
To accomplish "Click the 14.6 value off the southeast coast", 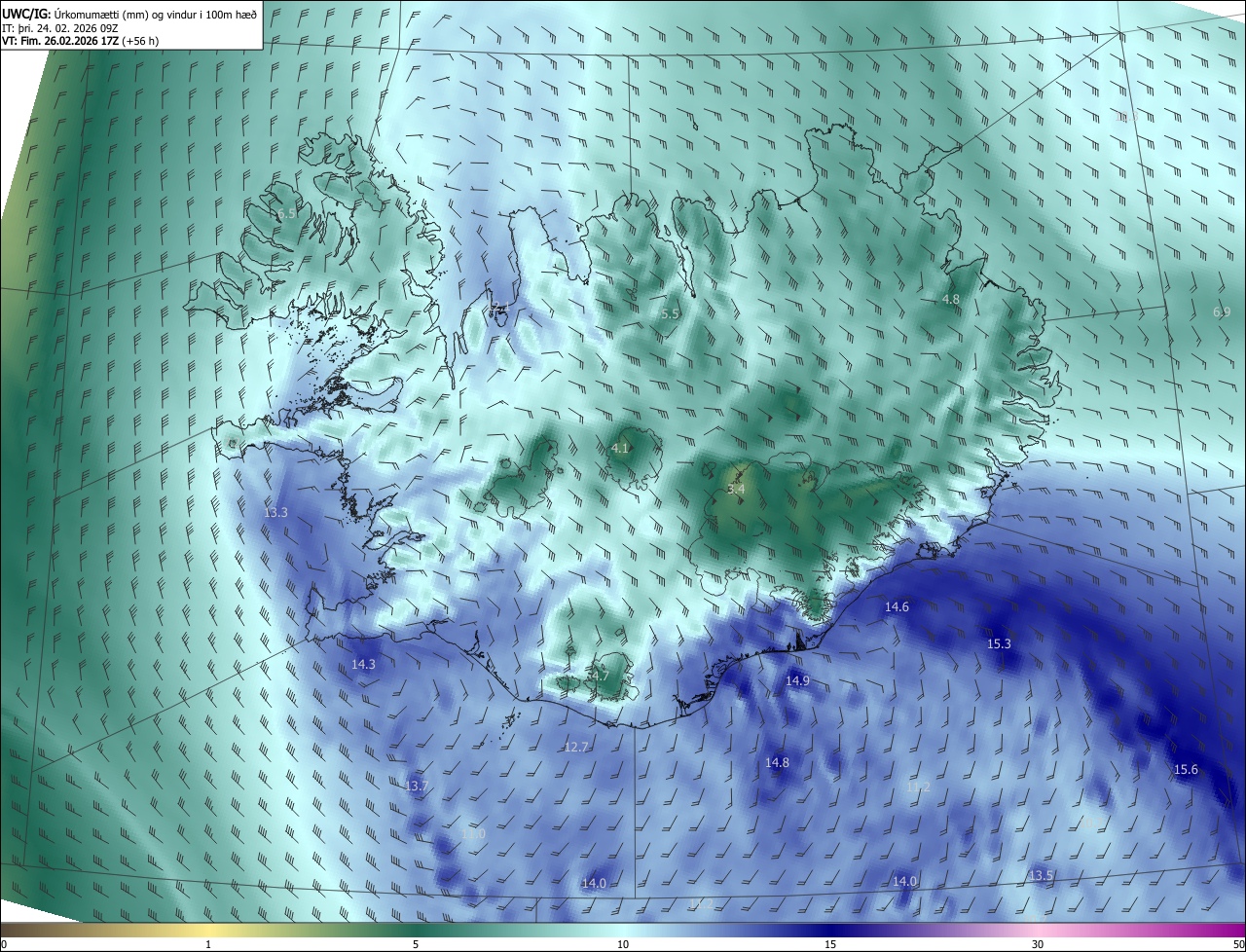I will coord(897,606).
